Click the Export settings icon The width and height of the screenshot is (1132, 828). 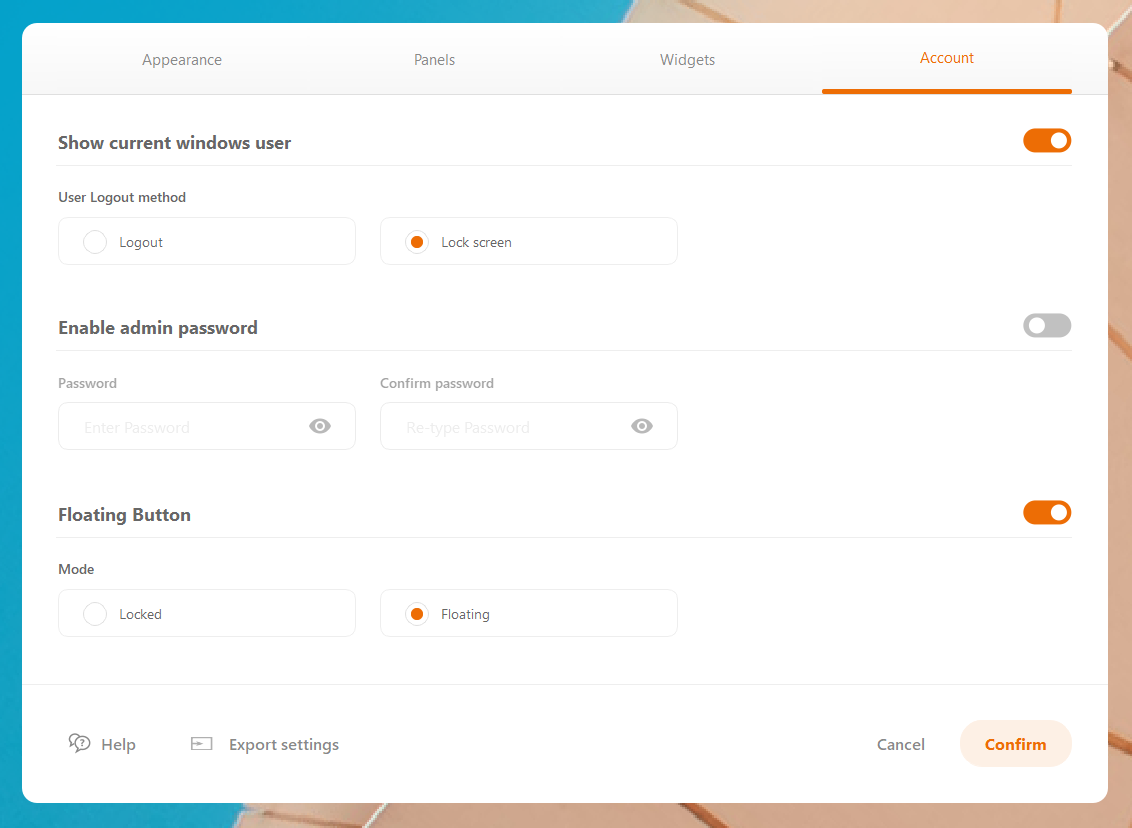click(202, 744)
